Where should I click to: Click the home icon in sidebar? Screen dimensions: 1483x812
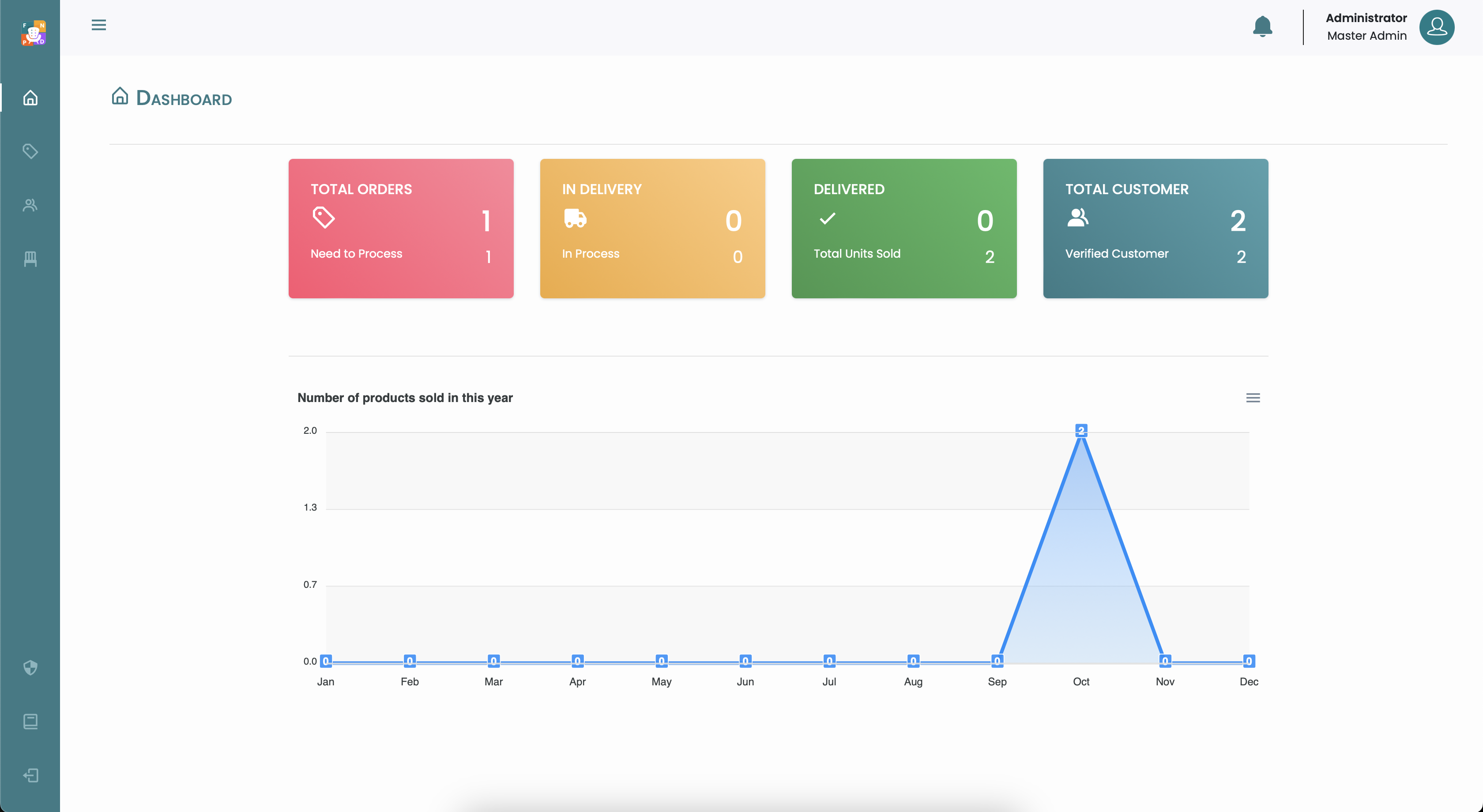[30, 98]
